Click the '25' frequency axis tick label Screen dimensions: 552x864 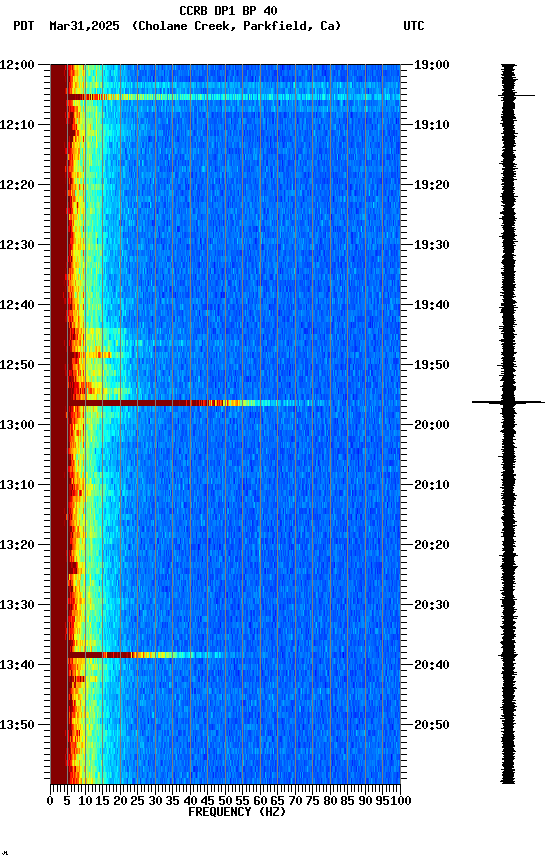pyautogui.click(x=137, y=801)
